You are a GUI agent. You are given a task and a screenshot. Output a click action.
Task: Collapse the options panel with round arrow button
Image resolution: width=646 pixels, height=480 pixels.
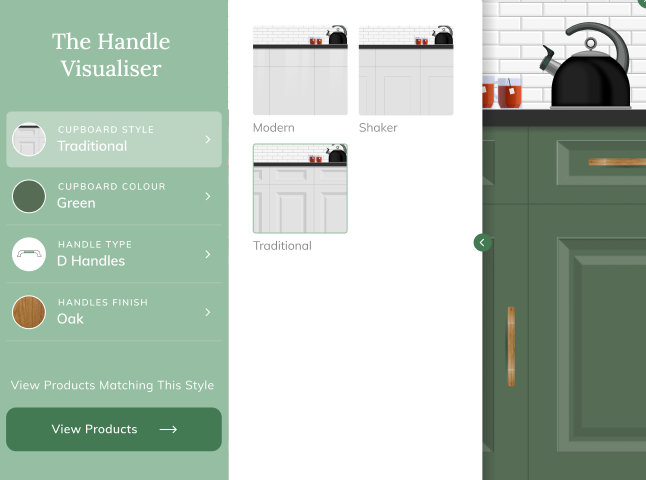[482, 243]
